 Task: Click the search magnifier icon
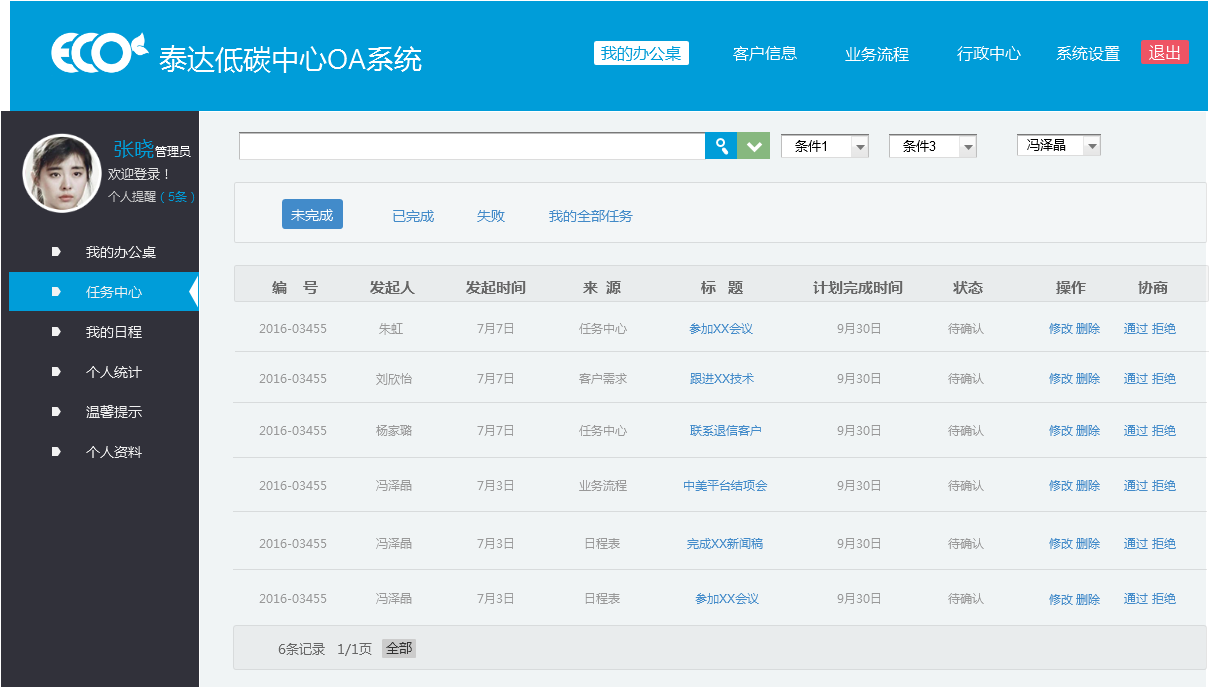[720, 145]
